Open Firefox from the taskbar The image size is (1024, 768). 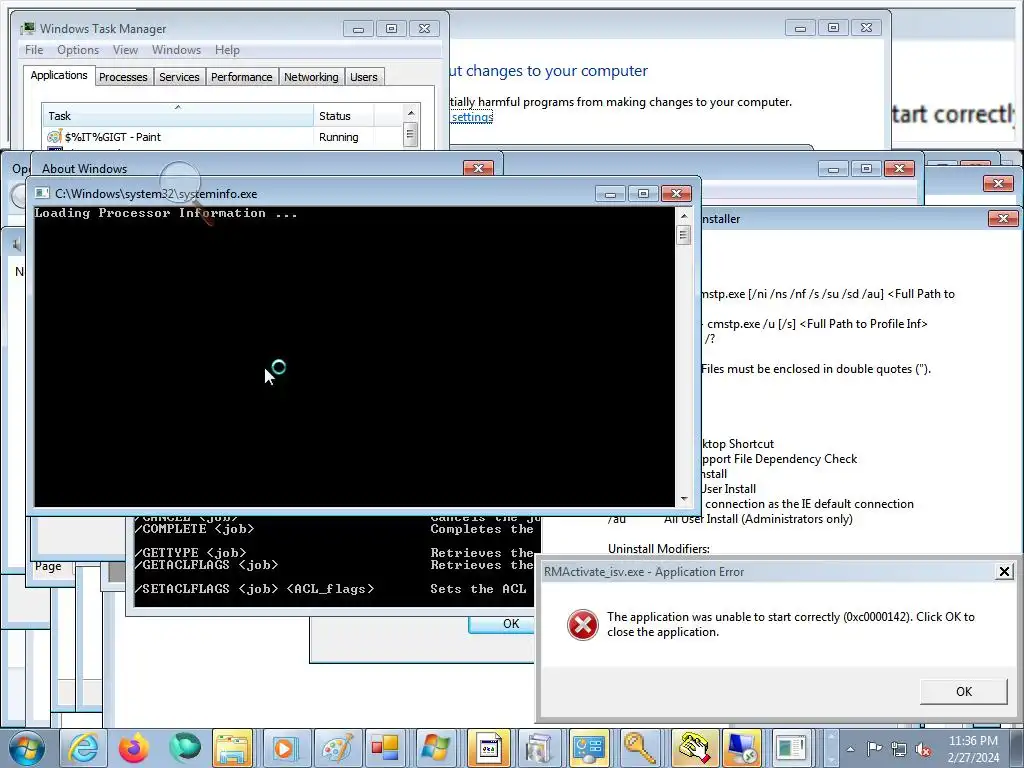tap(134, 748)
